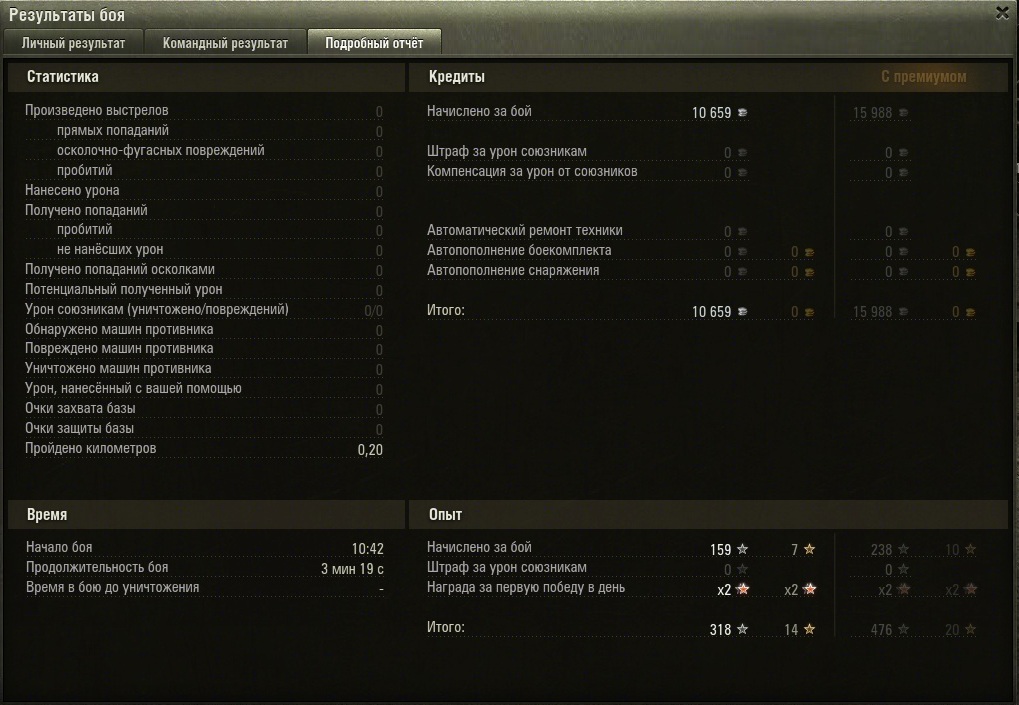Click the Пройдено километров value 0,20

click(370, 450)
